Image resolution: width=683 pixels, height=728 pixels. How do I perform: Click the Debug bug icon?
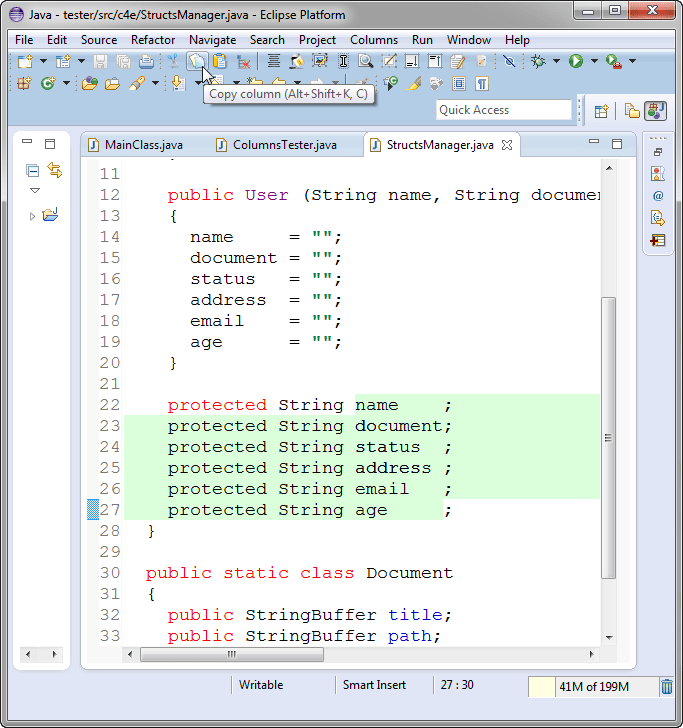click(x=539, y=61)
